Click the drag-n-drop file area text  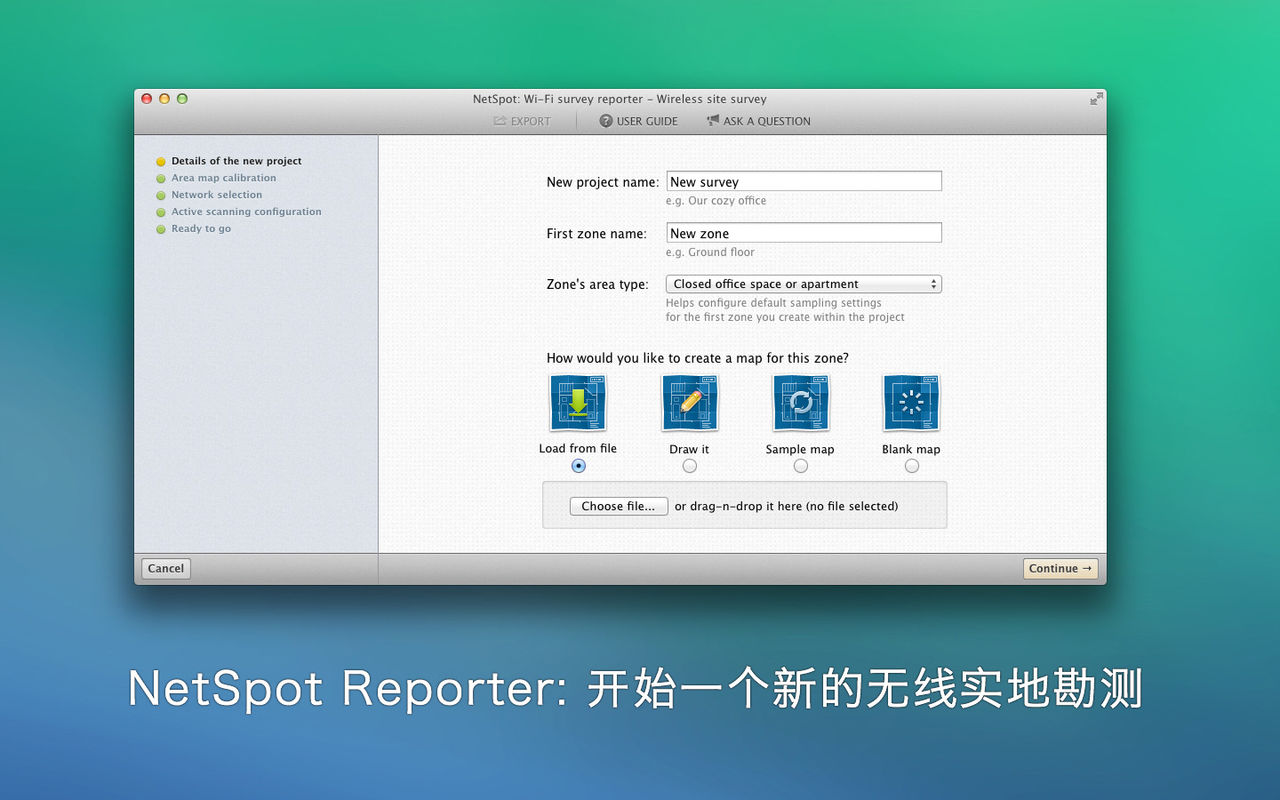pos(786,506)
